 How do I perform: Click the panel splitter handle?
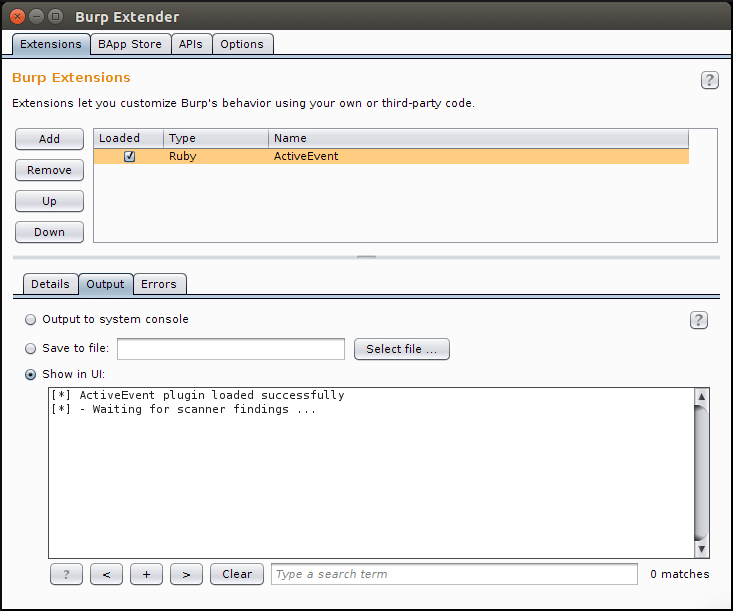pyautogui.click(x=366, y=257)
